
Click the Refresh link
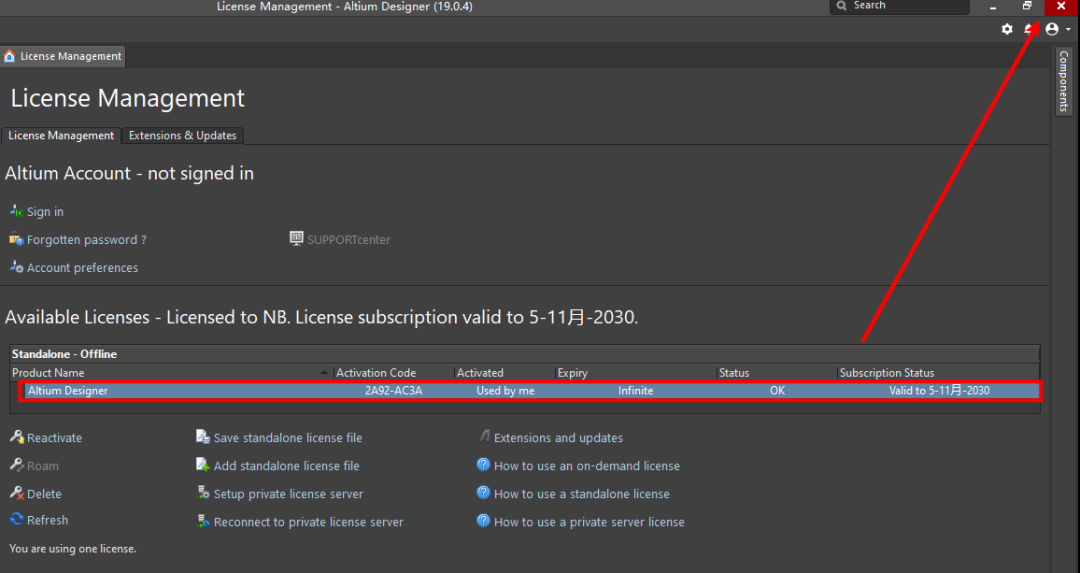click(48, 520)
